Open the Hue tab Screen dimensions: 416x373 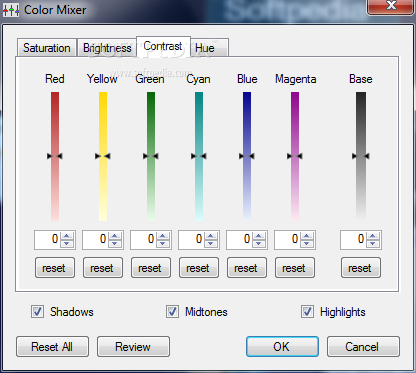tap(210, 48)
